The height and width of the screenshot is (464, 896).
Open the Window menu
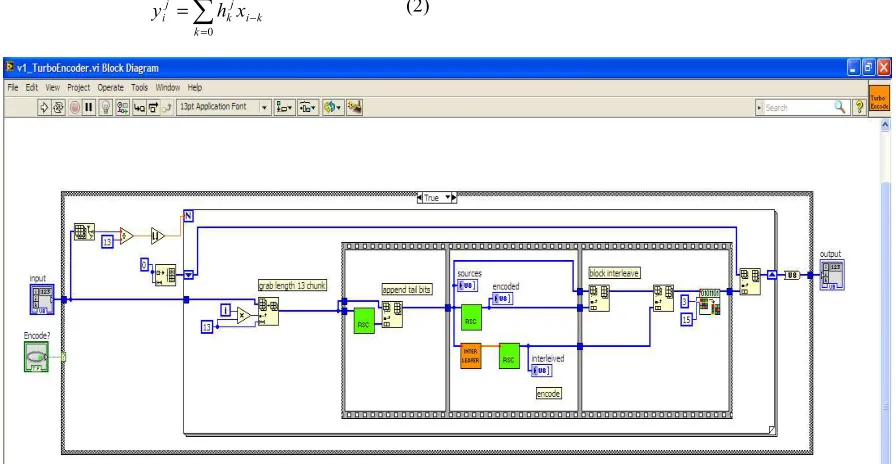tap(168, 87)
